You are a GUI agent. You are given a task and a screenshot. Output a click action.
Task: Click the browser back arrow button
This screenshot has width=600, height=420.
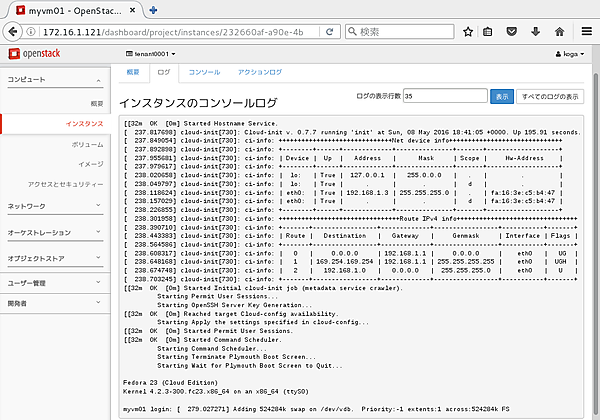click(x=12, y=33)
